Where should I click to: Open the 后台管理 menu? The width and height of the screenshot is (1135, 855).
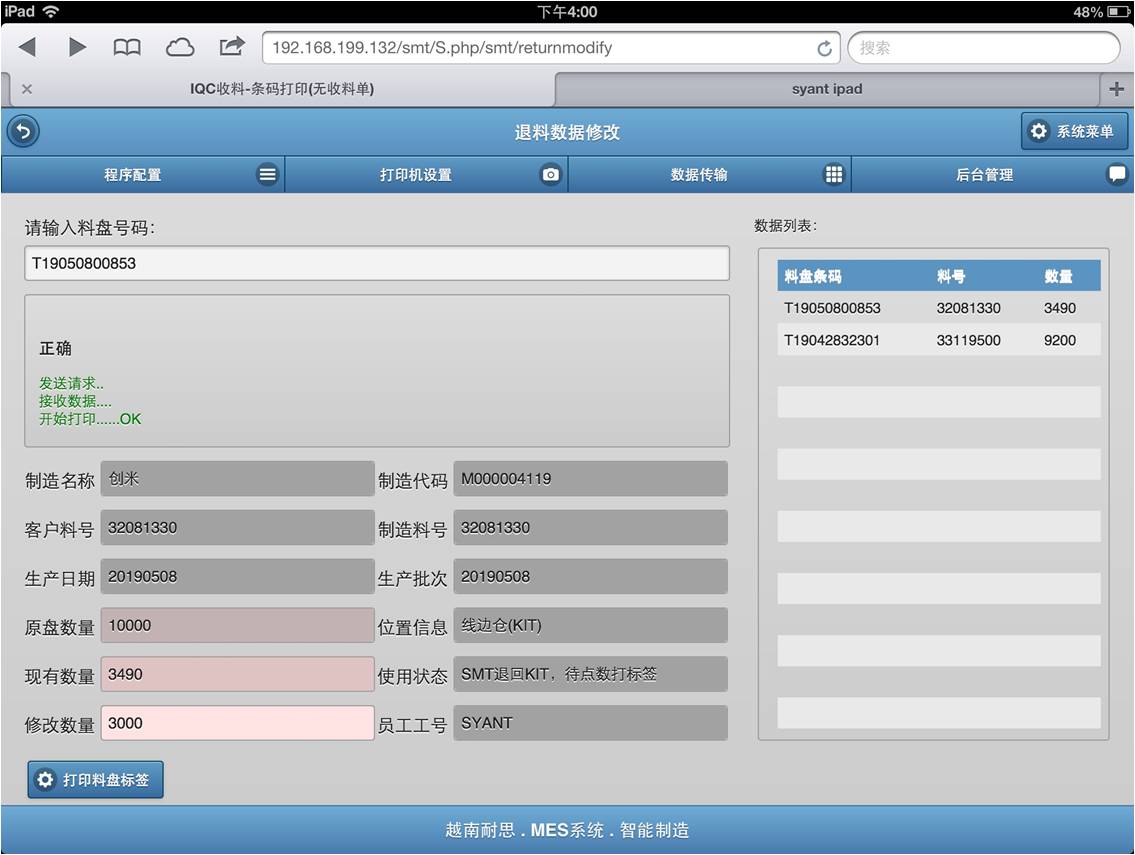(992, 175)
